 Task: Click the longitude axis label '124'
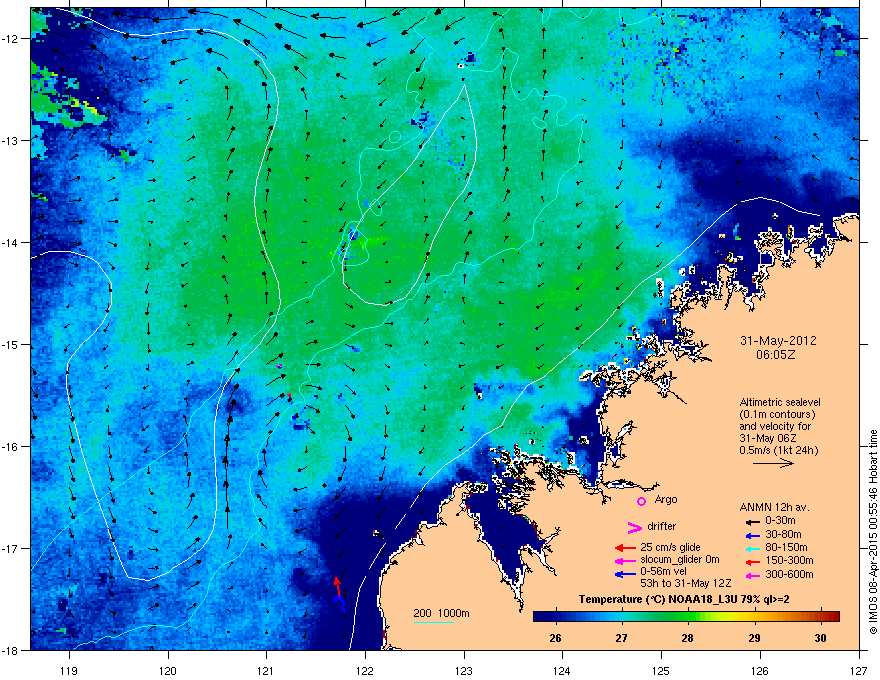click(562, 670)
